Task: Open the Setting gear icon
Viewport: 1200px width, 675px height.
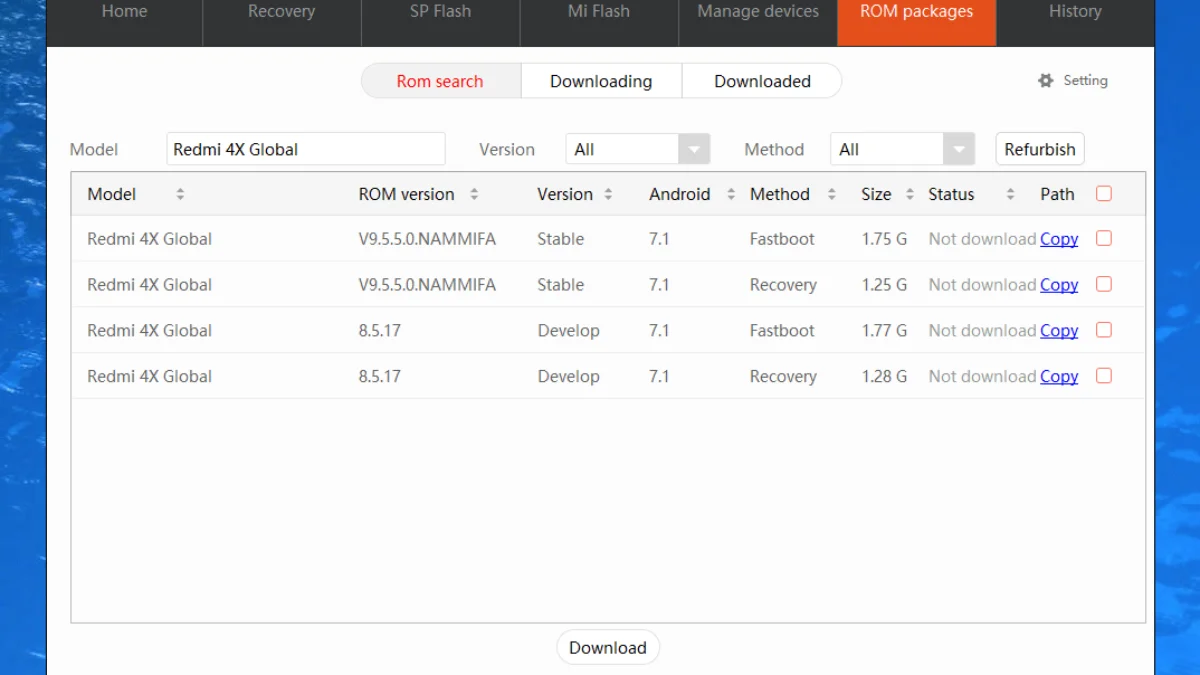Action: (1046, 81)
